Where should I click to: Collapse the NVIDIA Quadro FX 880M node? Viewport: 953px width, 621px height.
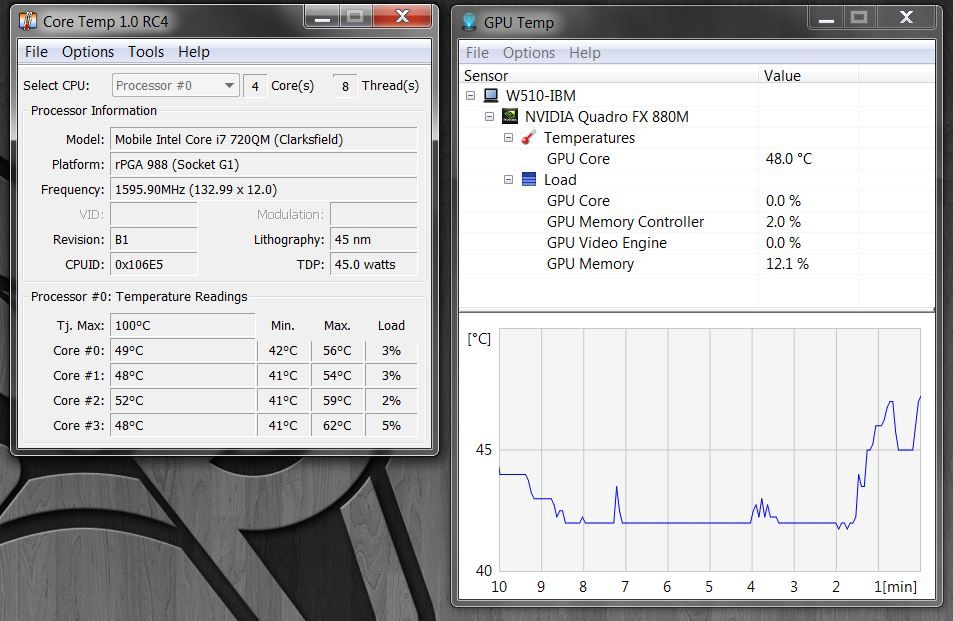[489, 116]
